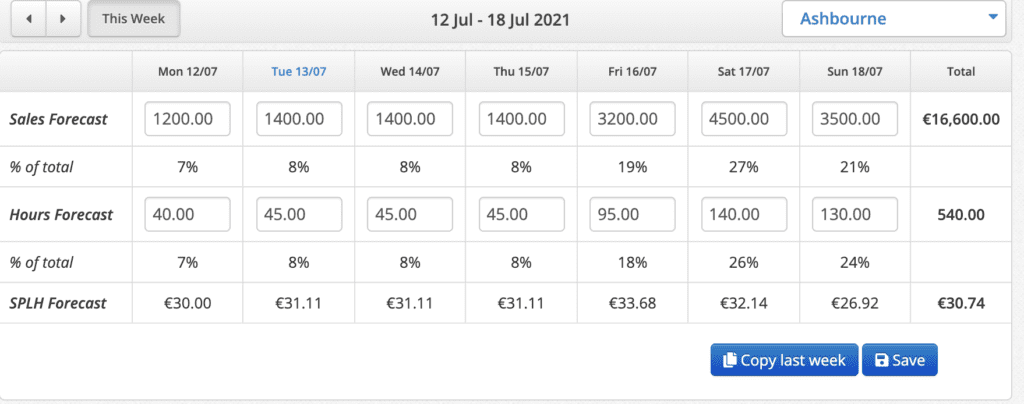The width and height of the screenshot is (1024, 404).
Task: Edit Sunday's hours forecast field 130.00
Action: tap(855, 215)
